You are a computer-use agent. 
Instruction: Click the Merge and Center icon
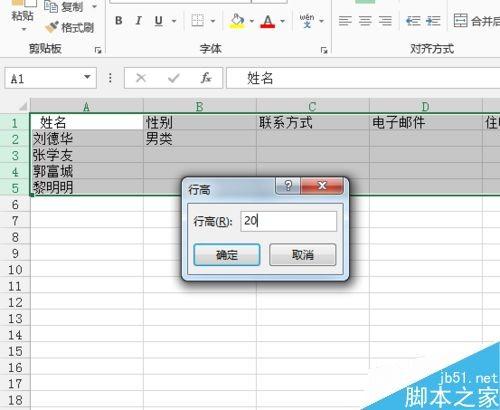click(460, 20)
